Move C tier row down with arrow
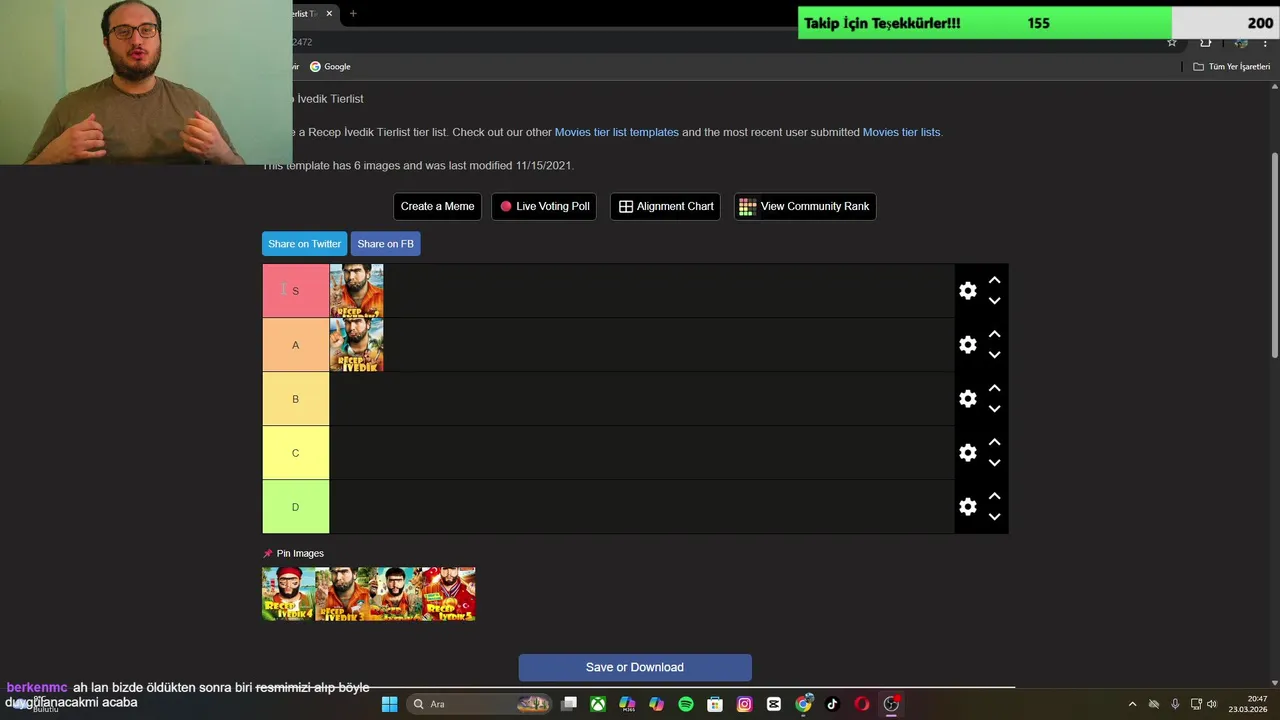1280x720 pixels. pyautogui.click(x=994, y=463)
